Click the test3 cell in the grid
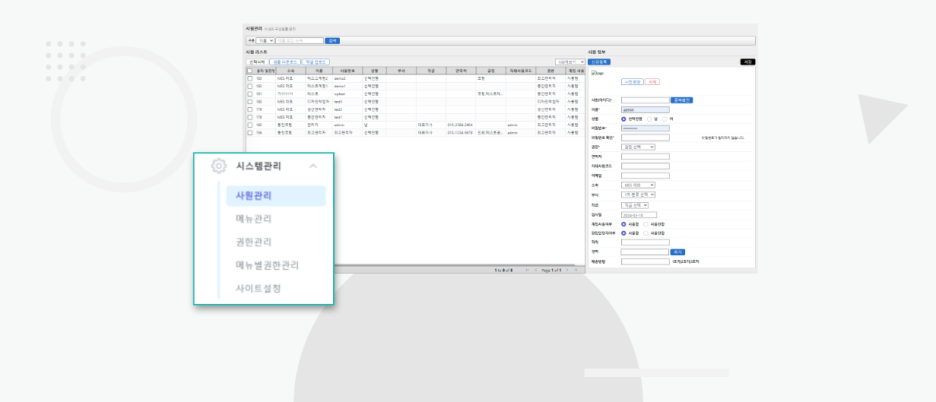The height and width of the screenshot is (402, 936). pos(347,102)
